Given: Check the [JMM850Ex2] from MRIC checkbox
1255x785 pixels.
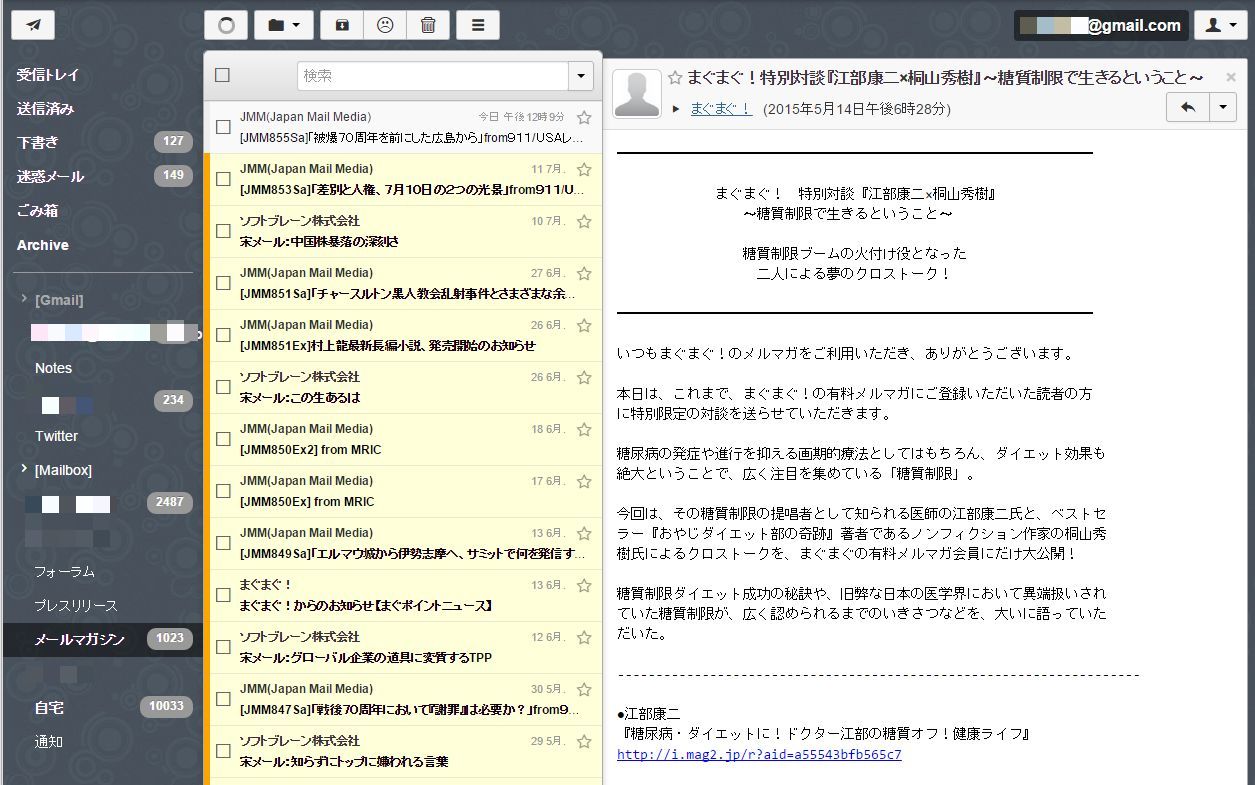Looking at the screenshot, I should coord(223,439).
